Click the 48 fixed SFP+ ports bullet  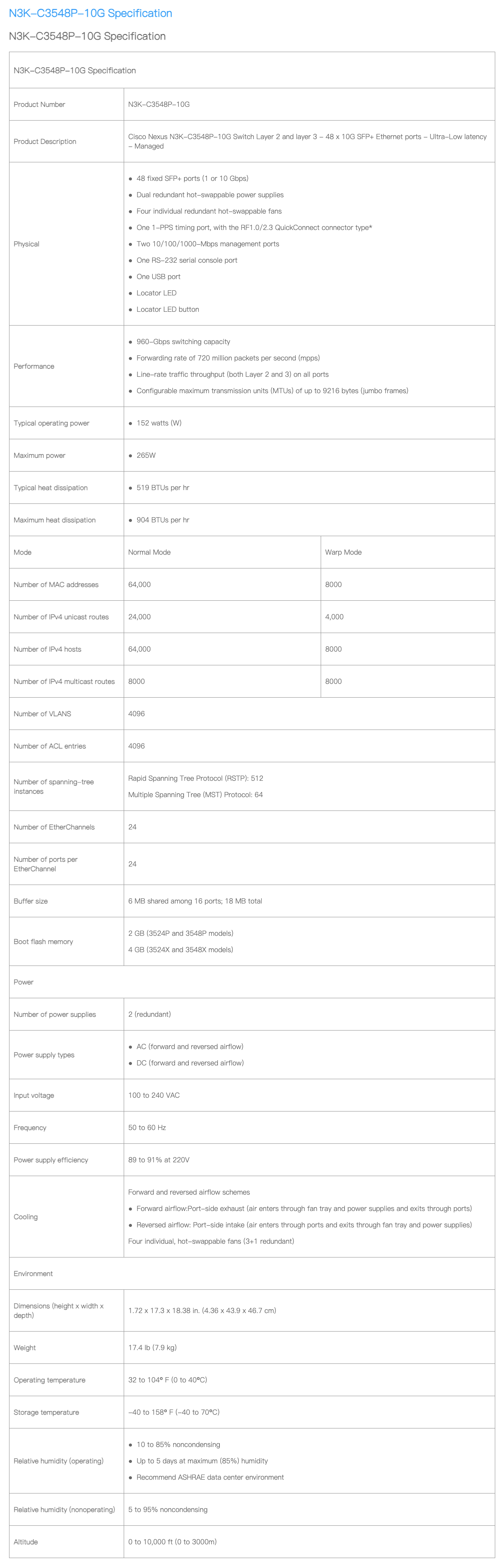pyautogui.click(x=192, y=179)
